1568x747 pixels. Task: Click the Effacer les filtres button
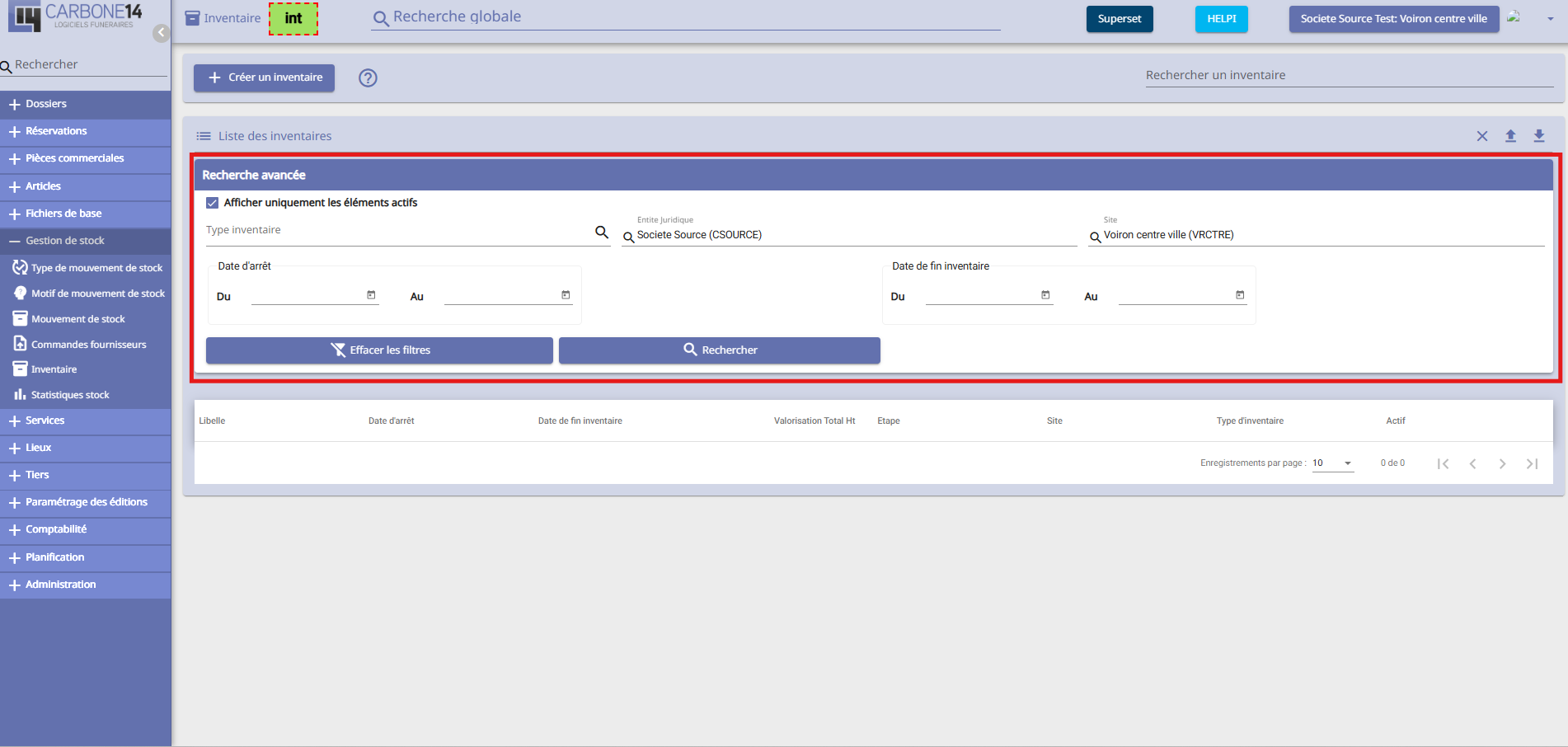(x=379, y=350)
